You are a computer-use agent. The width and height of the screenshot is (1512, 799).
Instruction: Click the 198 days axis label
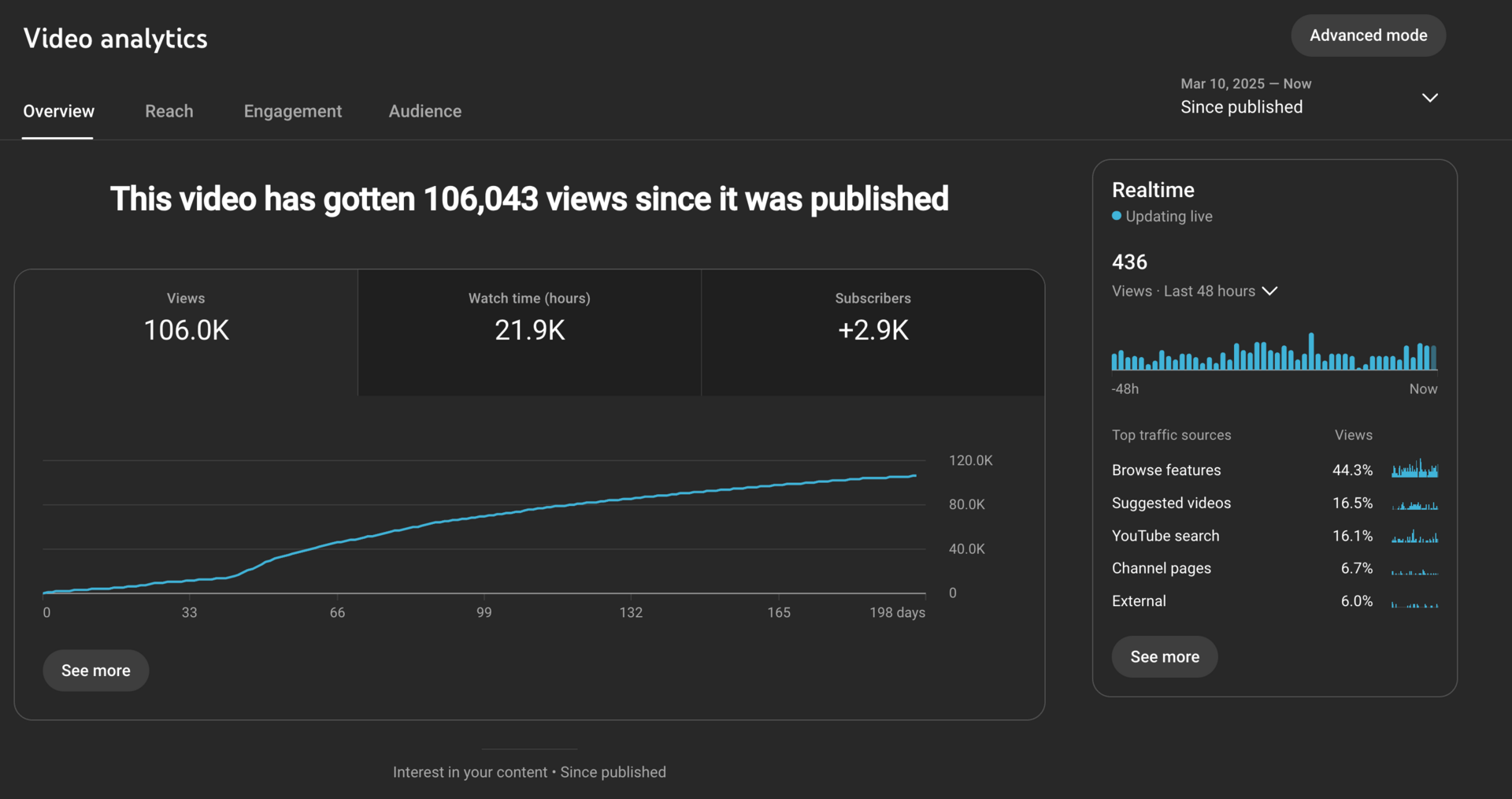point(897,612)
